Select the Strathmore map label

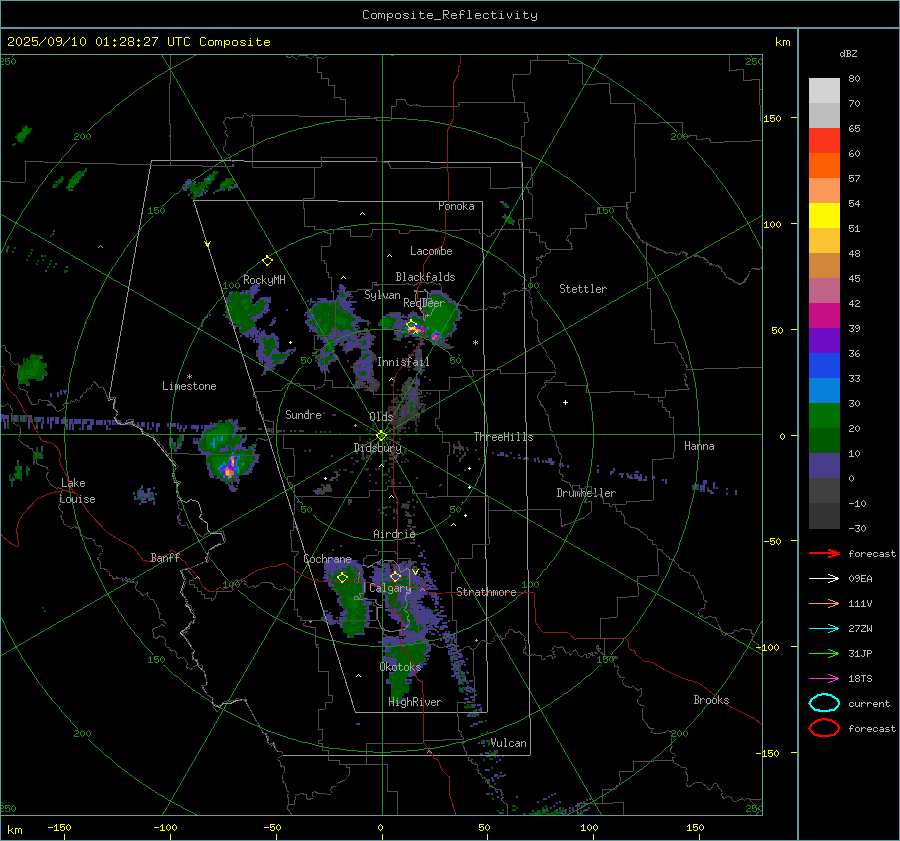[486, 592]
